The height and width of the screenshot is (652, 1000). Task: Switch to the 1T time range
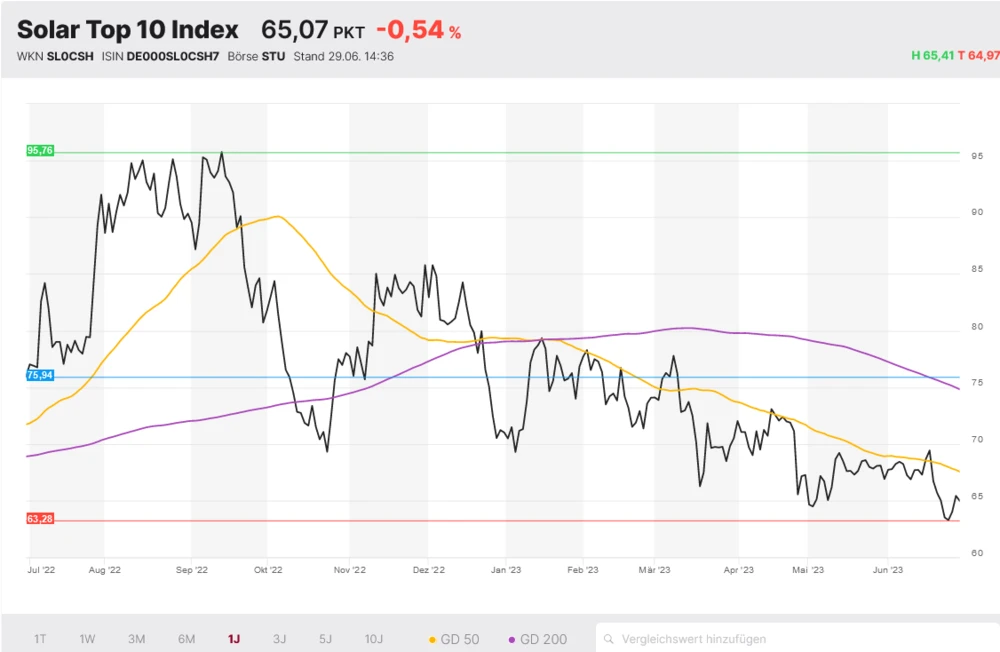(40, 638)
